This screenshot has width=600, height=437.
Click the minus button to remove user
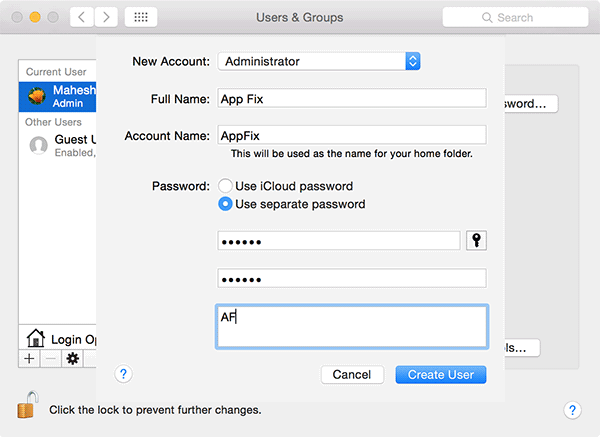(49, 358)
